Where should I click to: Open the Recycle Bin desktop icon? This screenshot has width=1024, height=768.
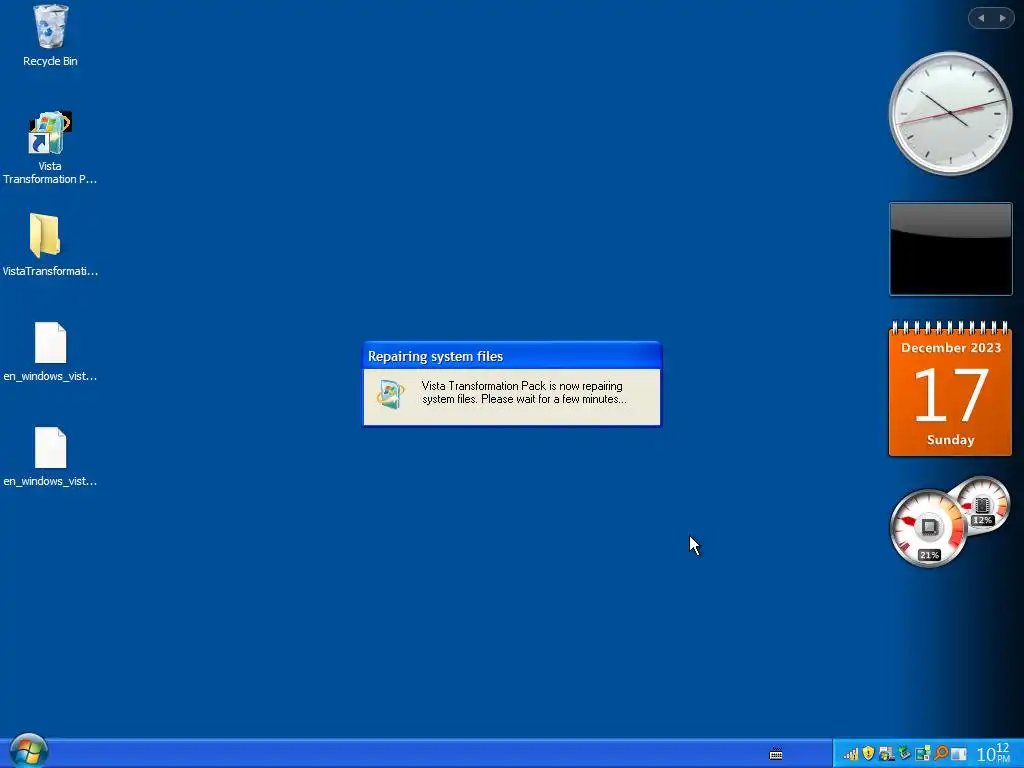coord(50,27)
